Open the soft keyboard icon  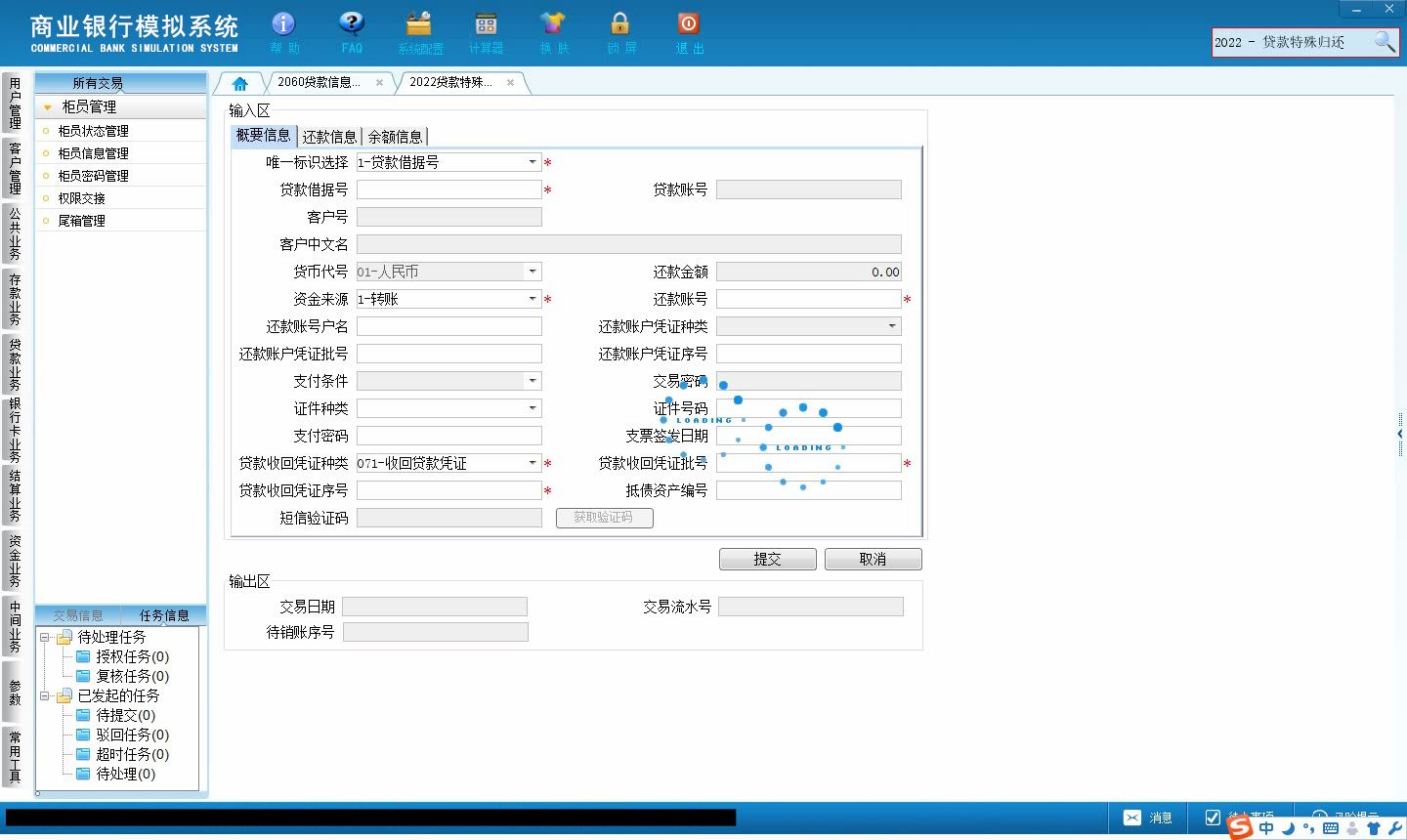tap(1330, 828)
